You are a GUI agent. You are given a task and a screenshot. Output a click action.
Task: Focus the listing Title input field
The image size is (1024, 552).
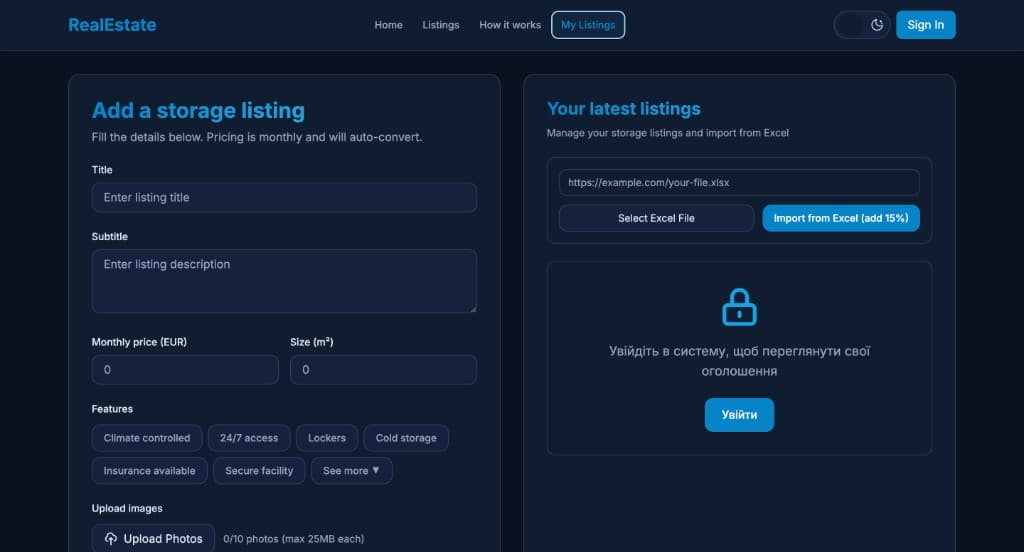tap(284, 197)
